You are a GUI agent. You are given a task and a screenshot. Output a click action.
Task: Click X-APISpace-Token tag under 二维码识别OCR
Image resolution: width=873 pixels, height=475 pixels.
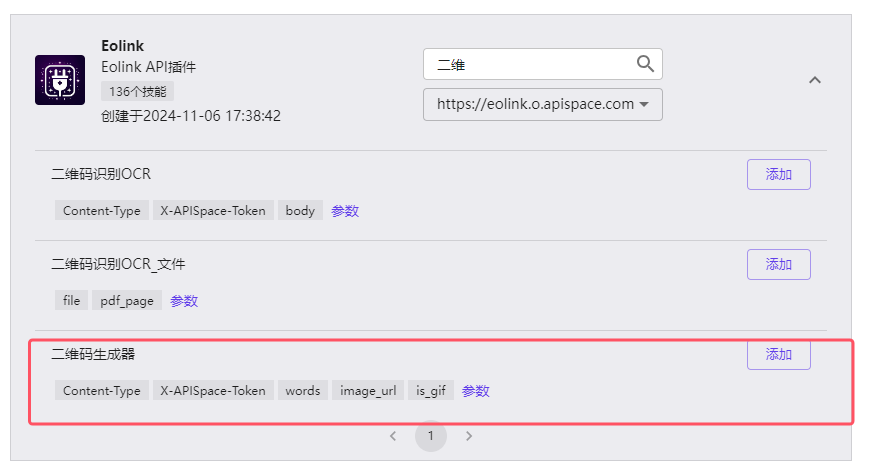tap(213, 210)
